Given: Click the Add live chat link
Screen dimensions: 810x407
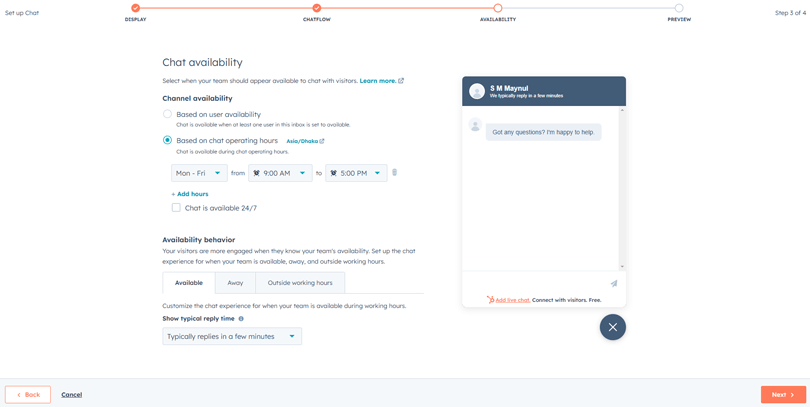Looking at the screenshot, I should [x=512, y=300].
